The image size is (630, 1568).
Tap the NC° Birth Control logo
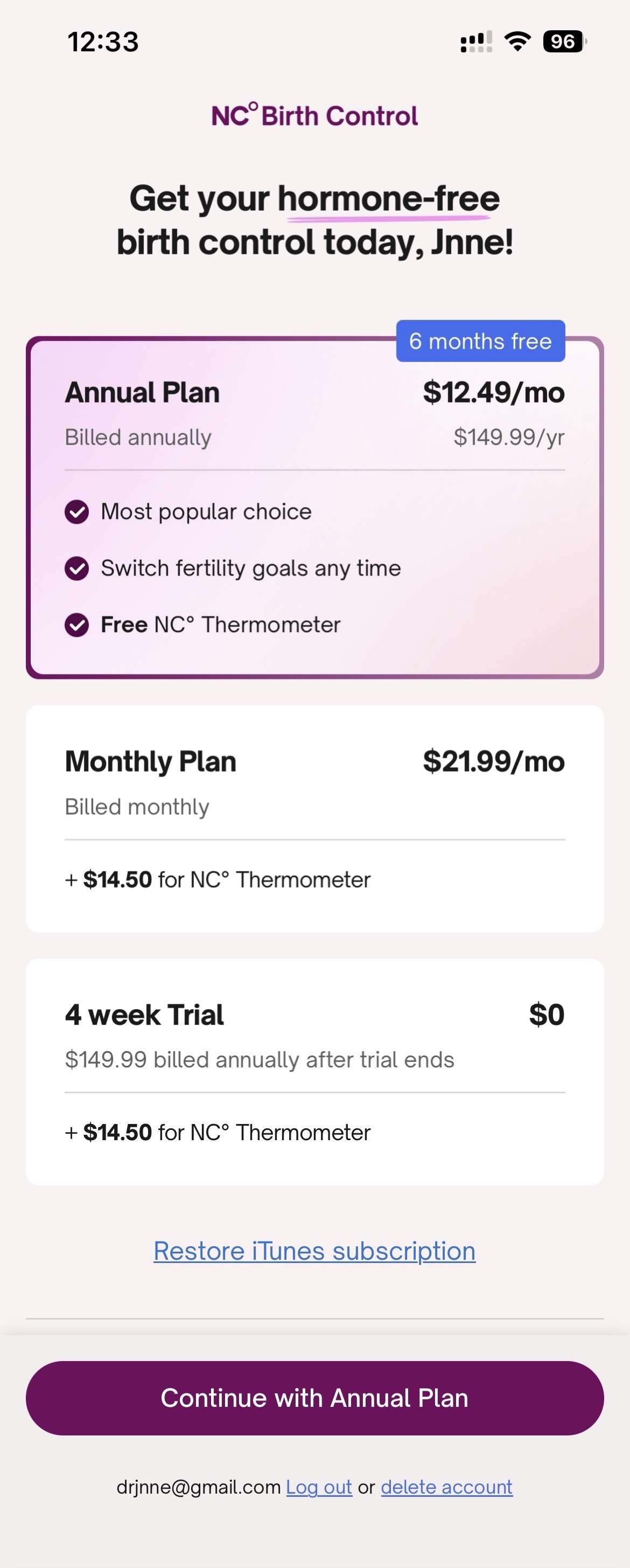click(314, 116)
